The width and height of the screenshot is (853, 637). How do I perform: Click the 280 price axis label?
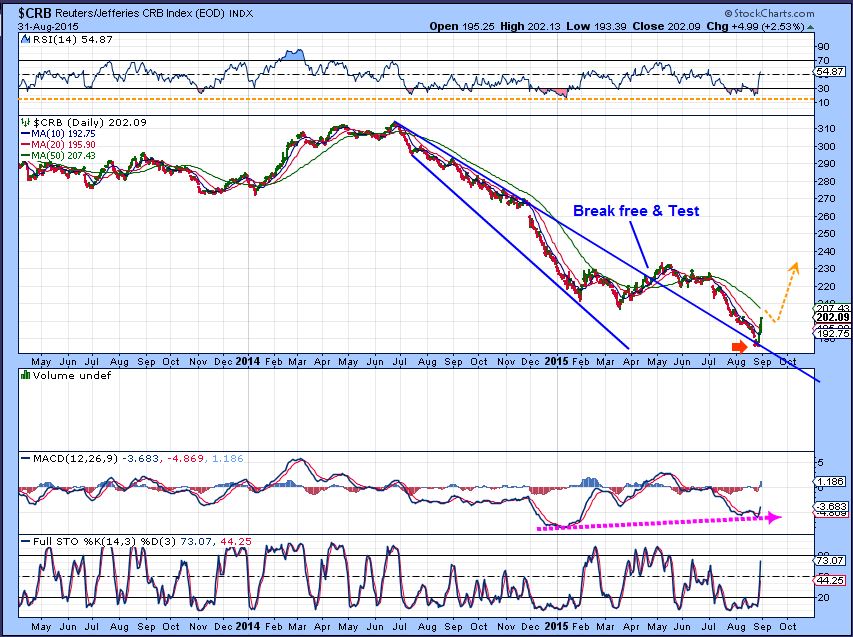point(827,181)
